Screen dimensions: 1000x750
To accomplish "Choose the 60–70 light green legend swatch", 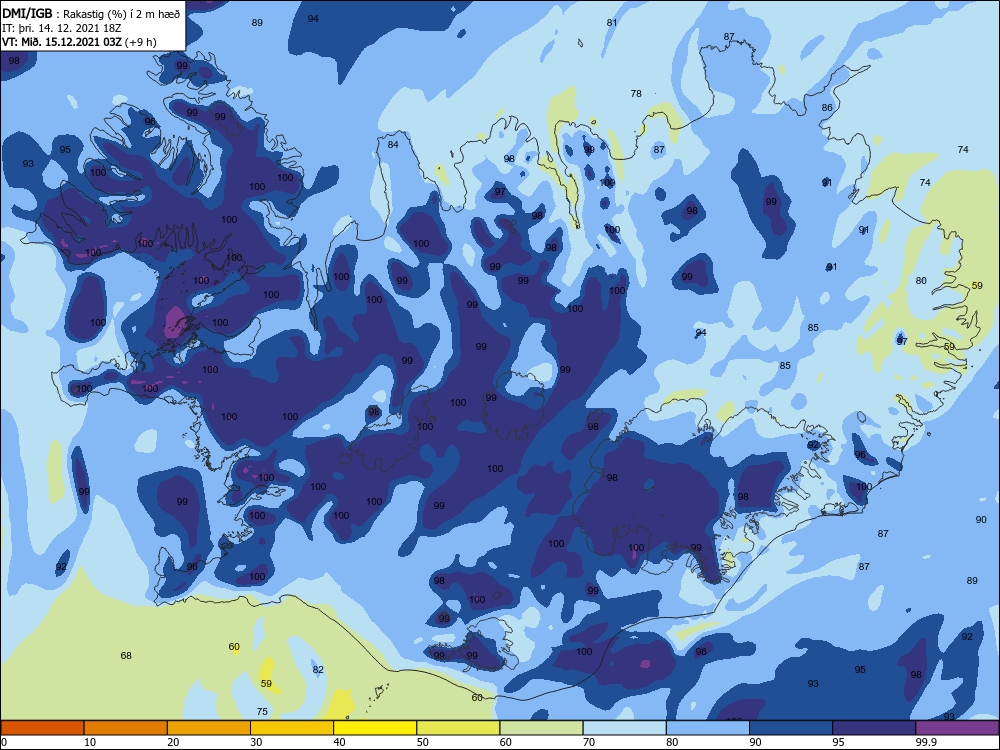I will click(x=541, y=728).
